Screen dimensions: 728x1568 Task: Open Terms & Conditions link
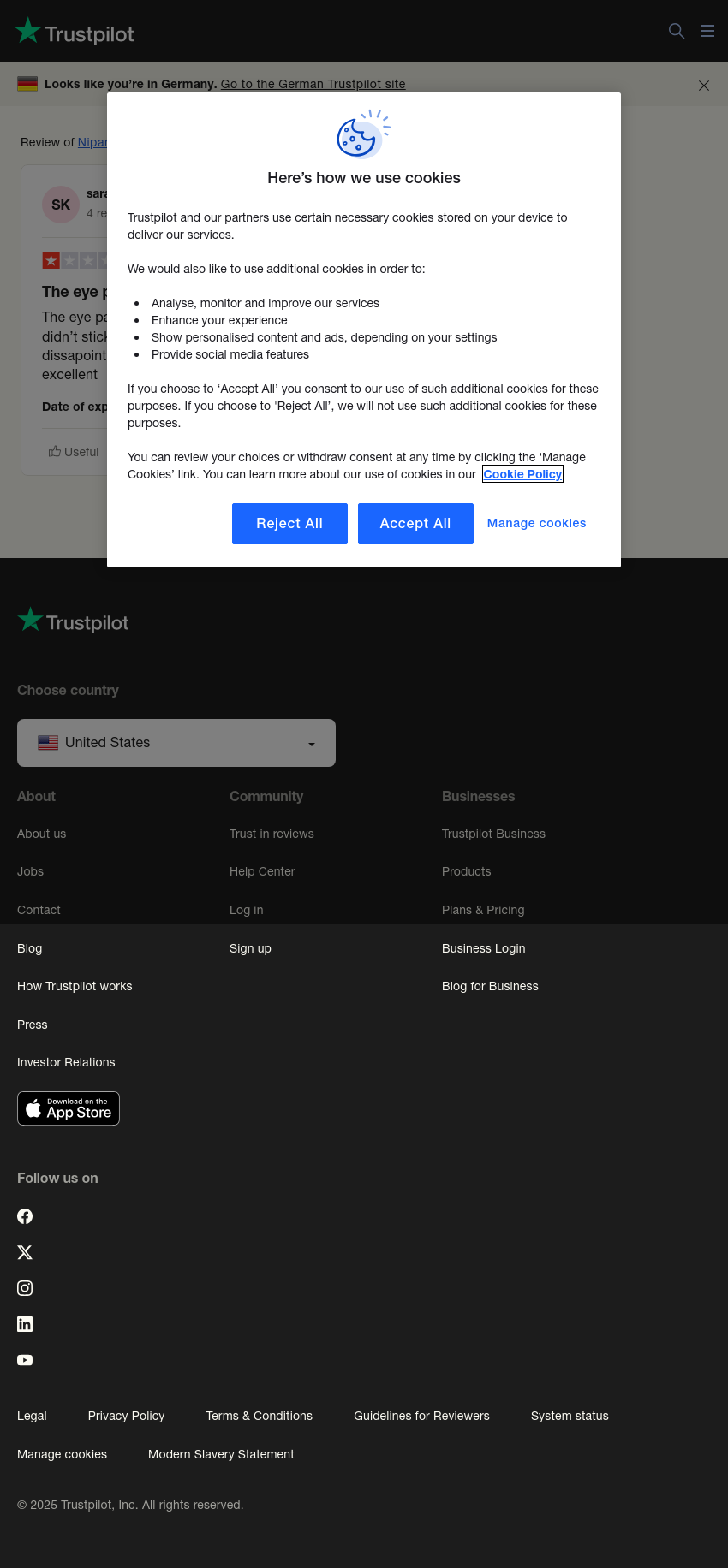[x=259, y=1416]
